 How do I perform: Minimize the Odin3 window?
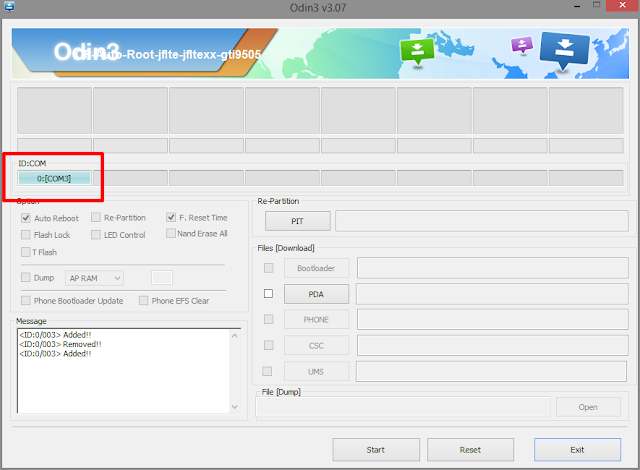[577, 7]
